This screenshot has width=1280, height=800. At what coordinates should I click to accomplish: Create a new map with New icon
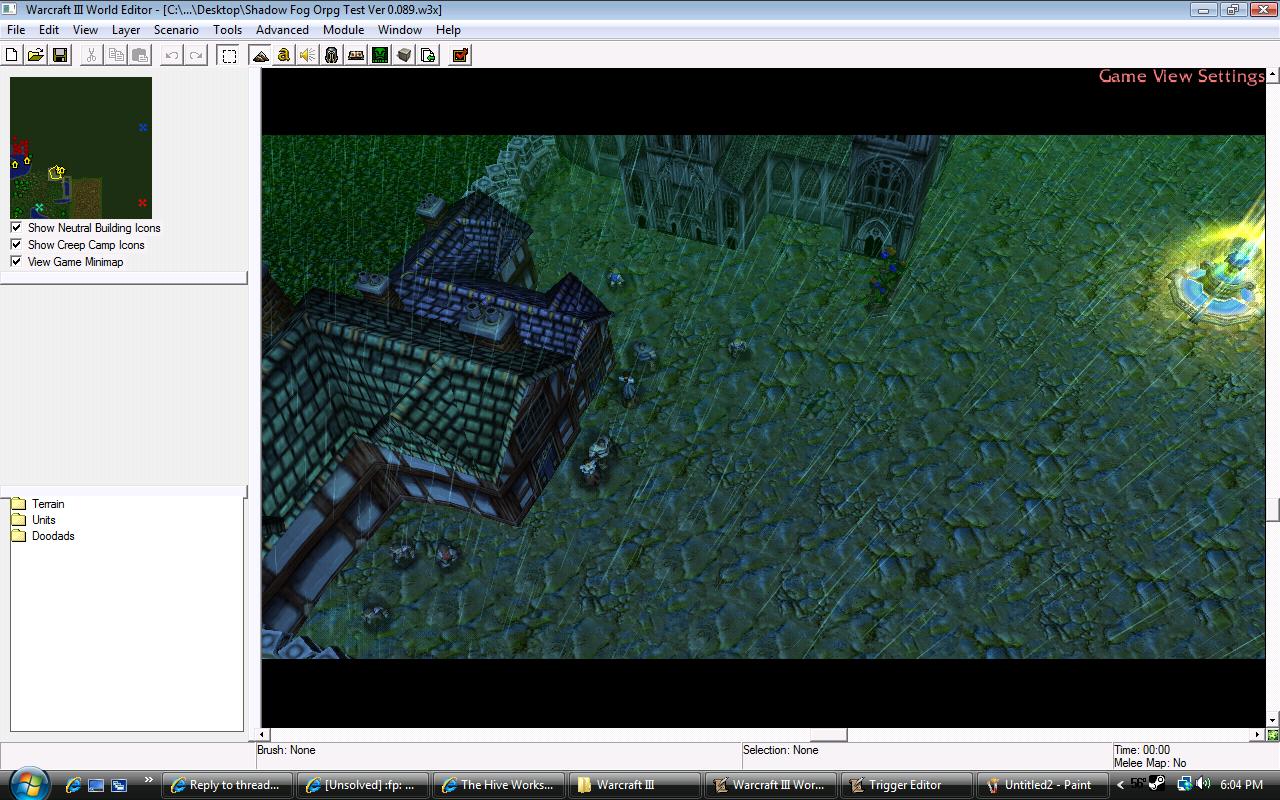[x=12, y=55]
